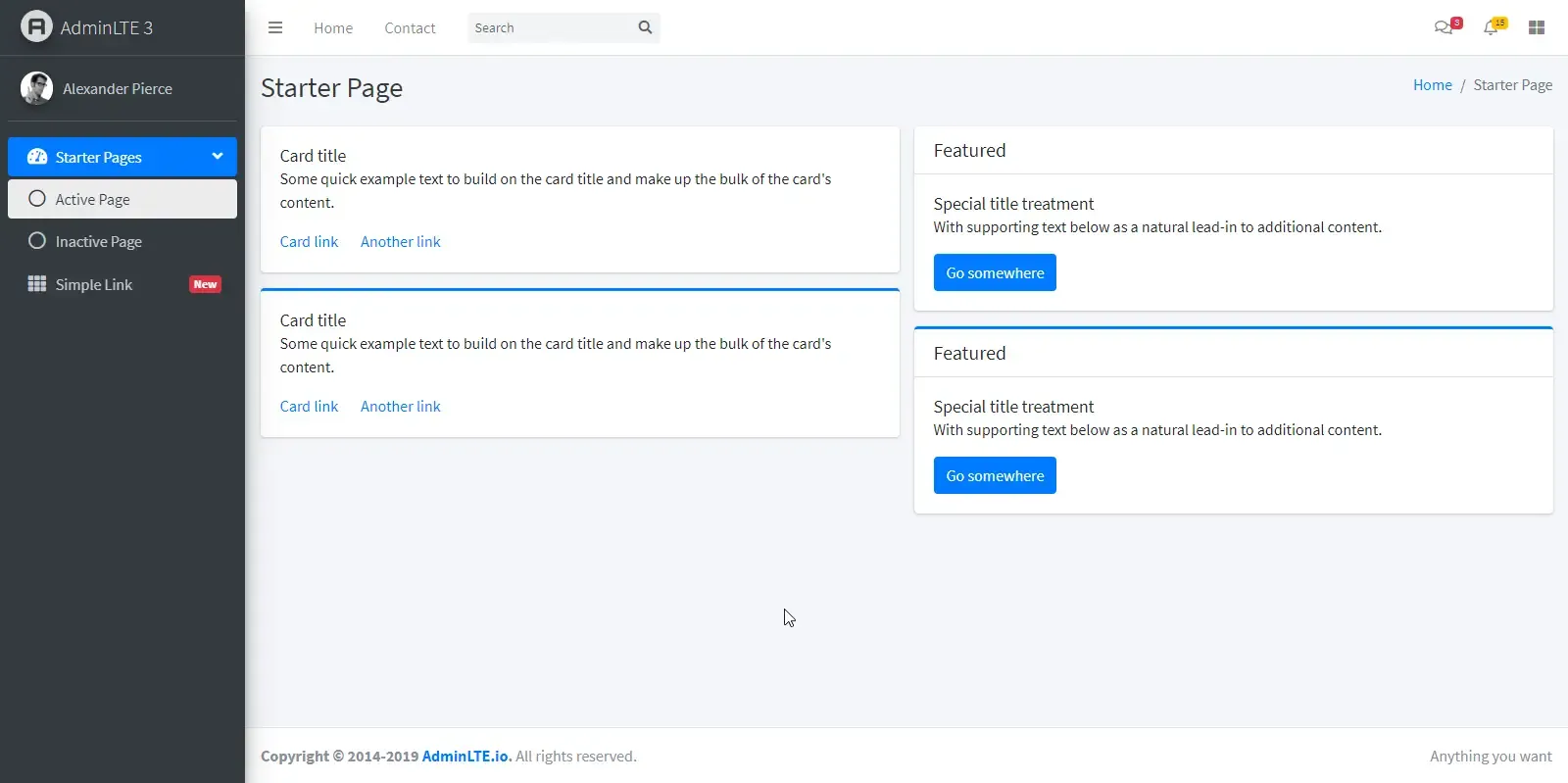Open the AdminLTE.io footer link
Screen dimensions: 1568x783
pos(466,757)
